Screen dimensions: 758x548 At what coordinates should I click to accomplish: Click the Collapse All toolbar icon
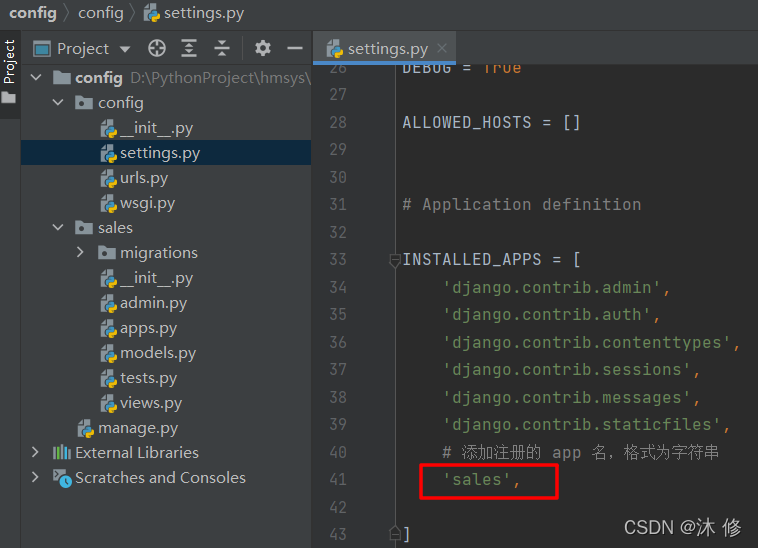[x=221, y=48]
